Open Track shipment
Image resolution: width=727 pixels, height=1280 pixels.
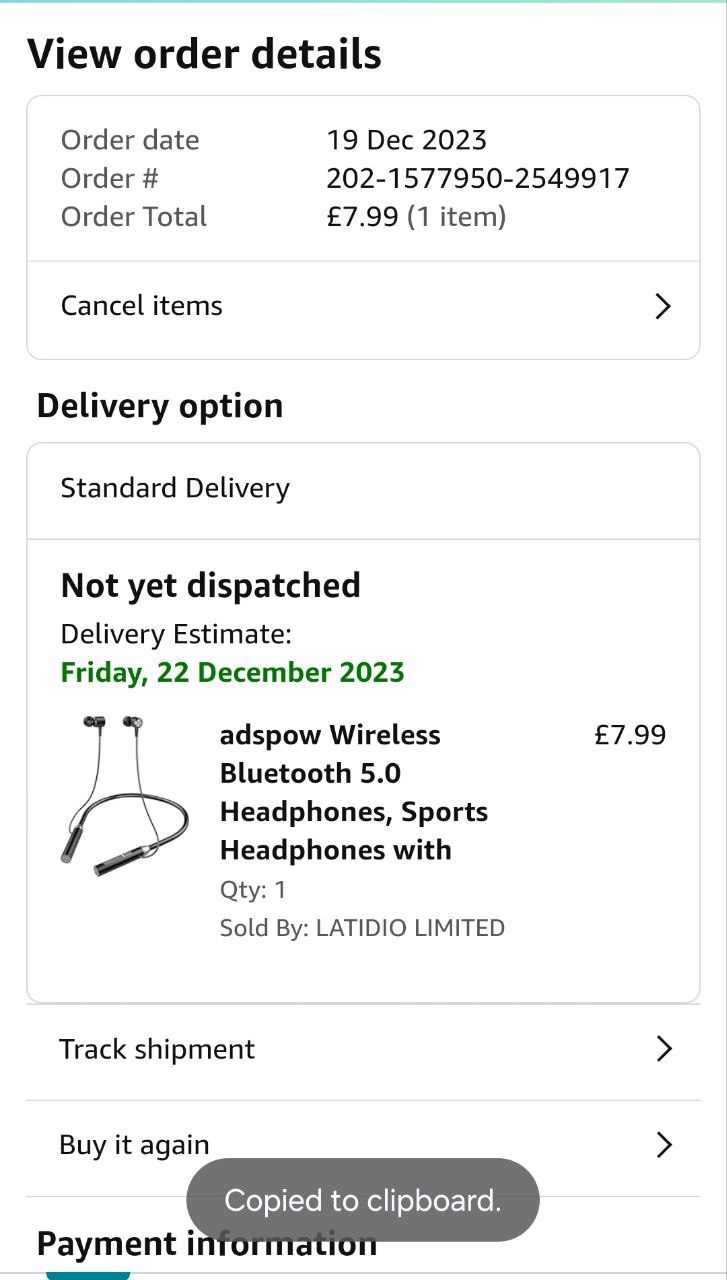pyautogui.click(x=157, y=1049)
